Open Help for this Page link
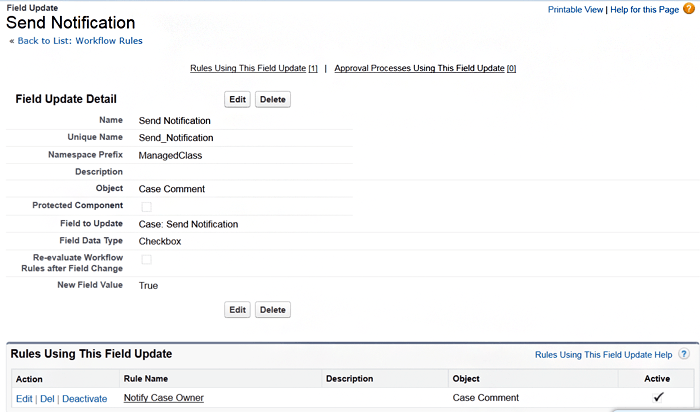 [x=644, y=9]
